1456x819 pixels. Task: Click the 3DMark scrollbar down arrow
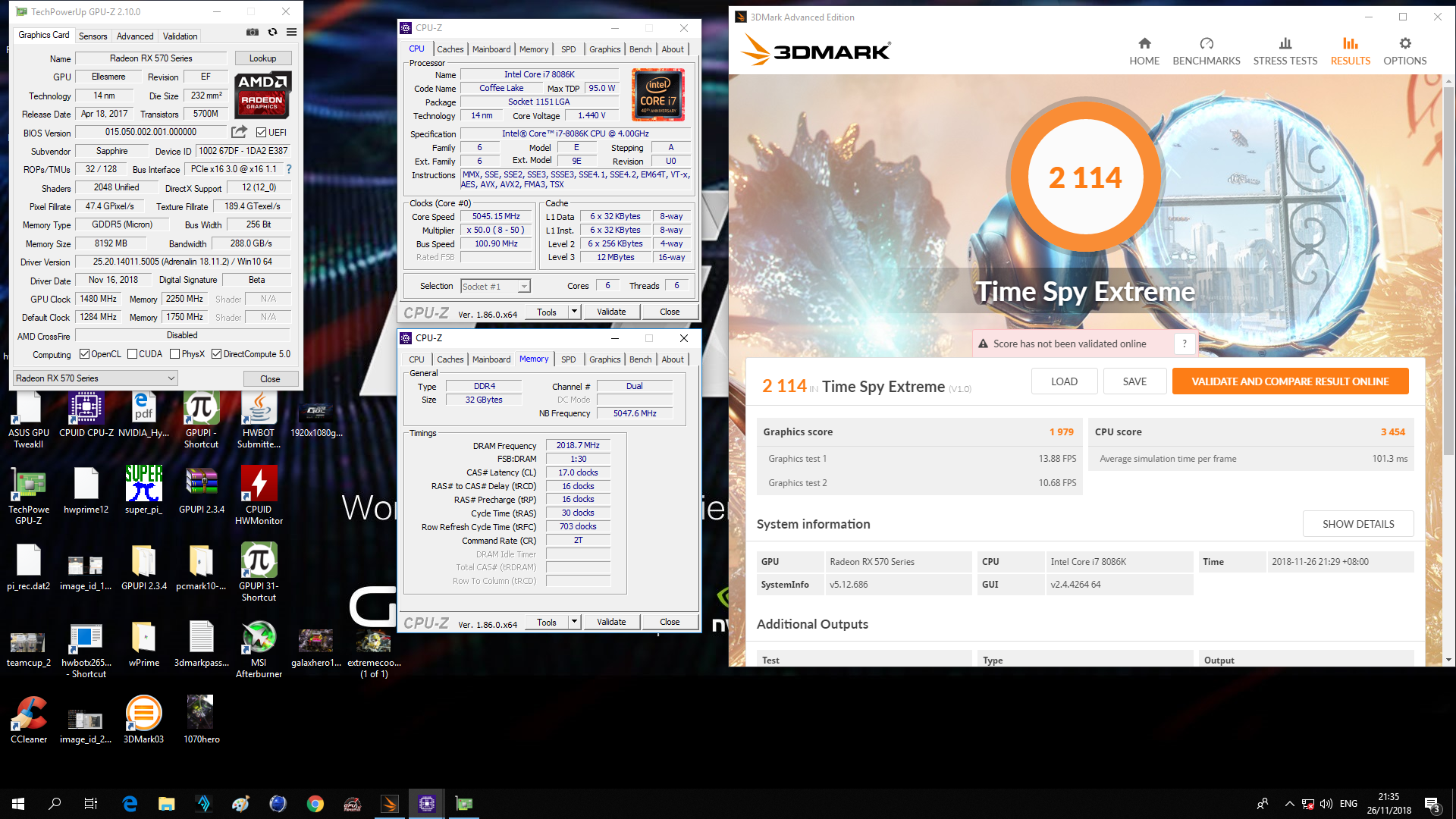tap(1449, 660)
